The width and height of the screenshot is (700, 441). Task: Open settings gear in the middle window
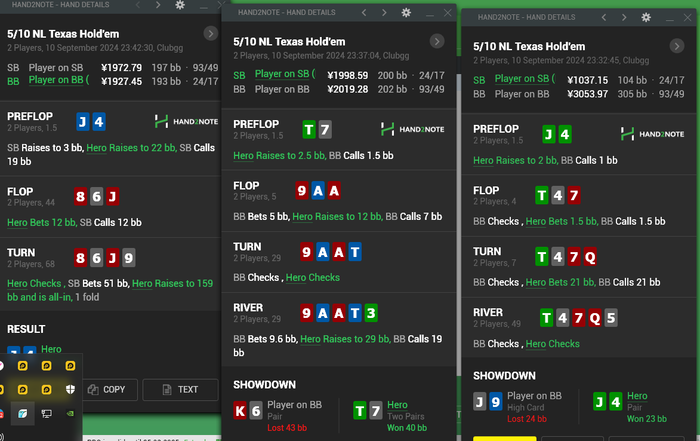(x=406, y=12)
